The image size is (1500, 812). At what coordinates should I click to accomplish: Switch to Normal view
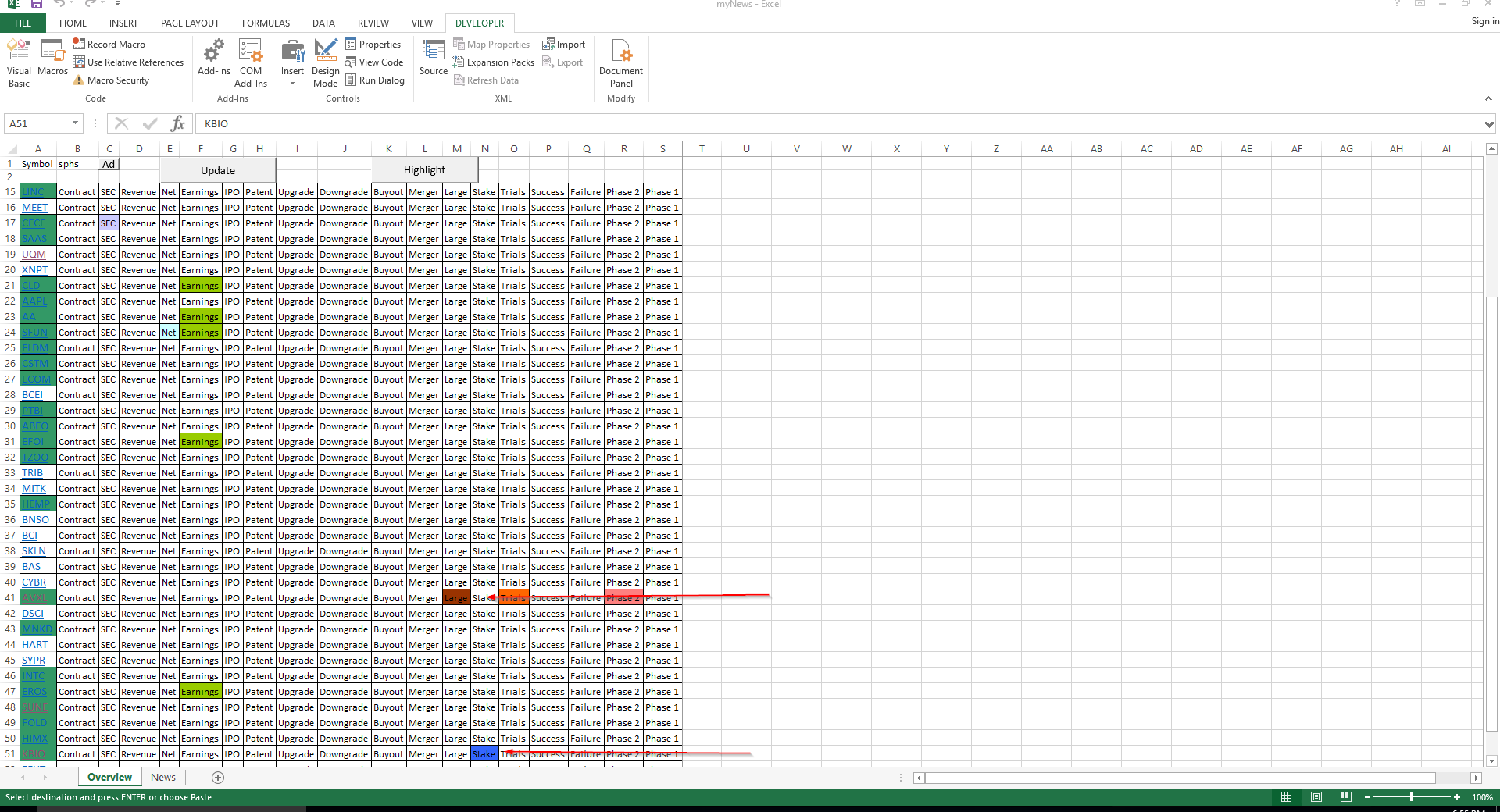1286,797
